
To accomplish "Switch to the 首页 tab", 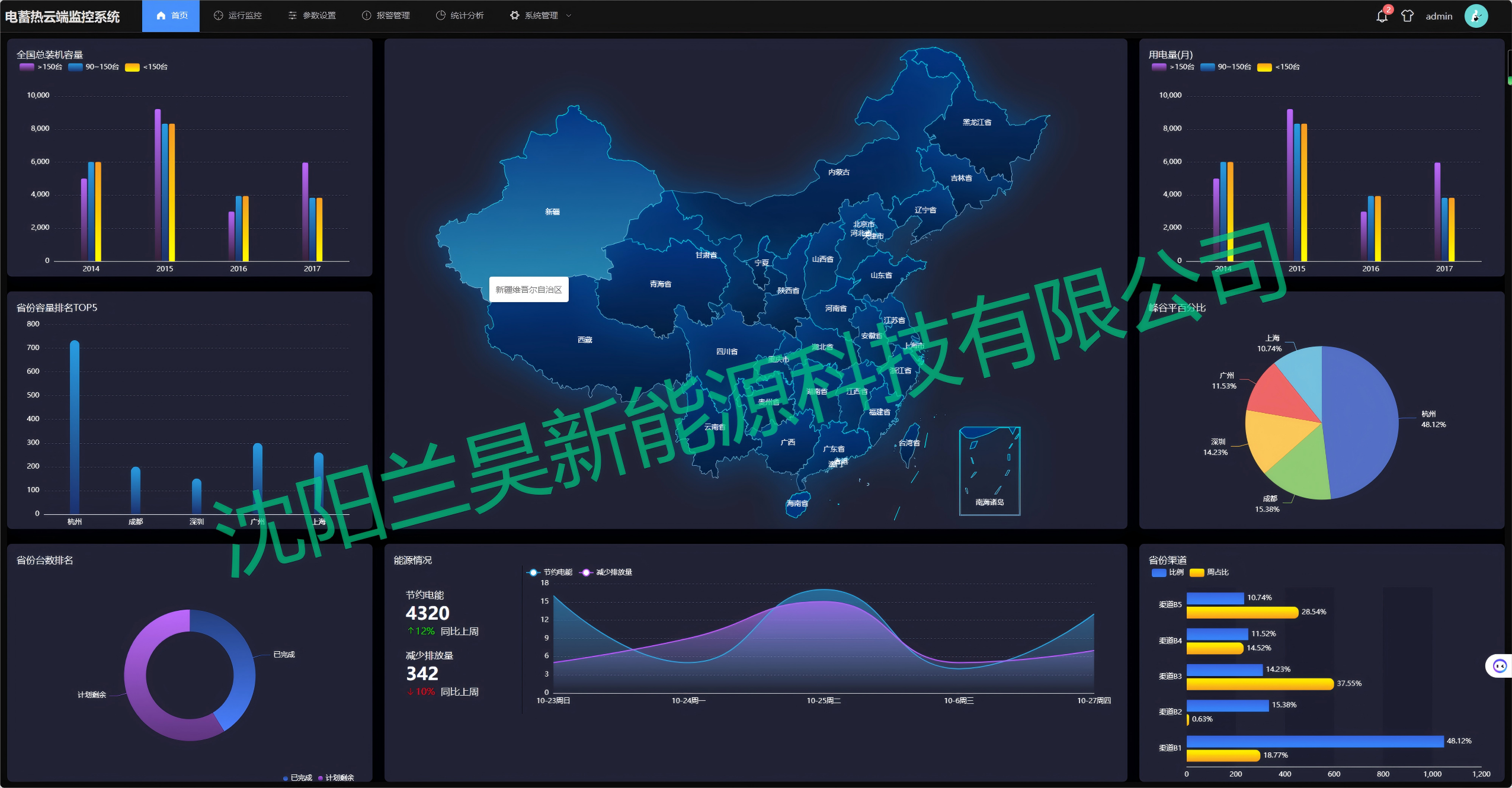I will 171,15.
